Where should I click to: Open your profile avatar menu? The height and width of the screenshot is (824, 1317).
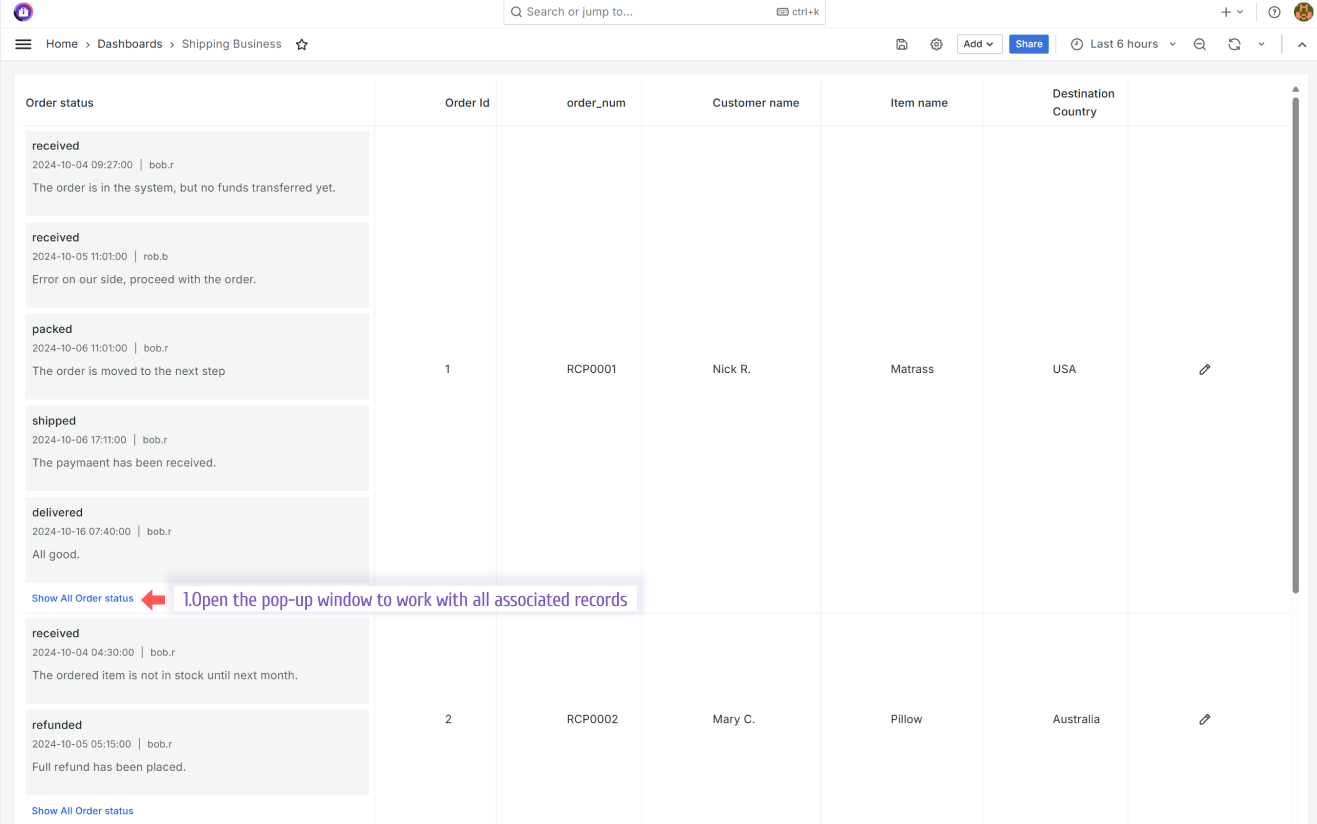tap(1303, 12)
